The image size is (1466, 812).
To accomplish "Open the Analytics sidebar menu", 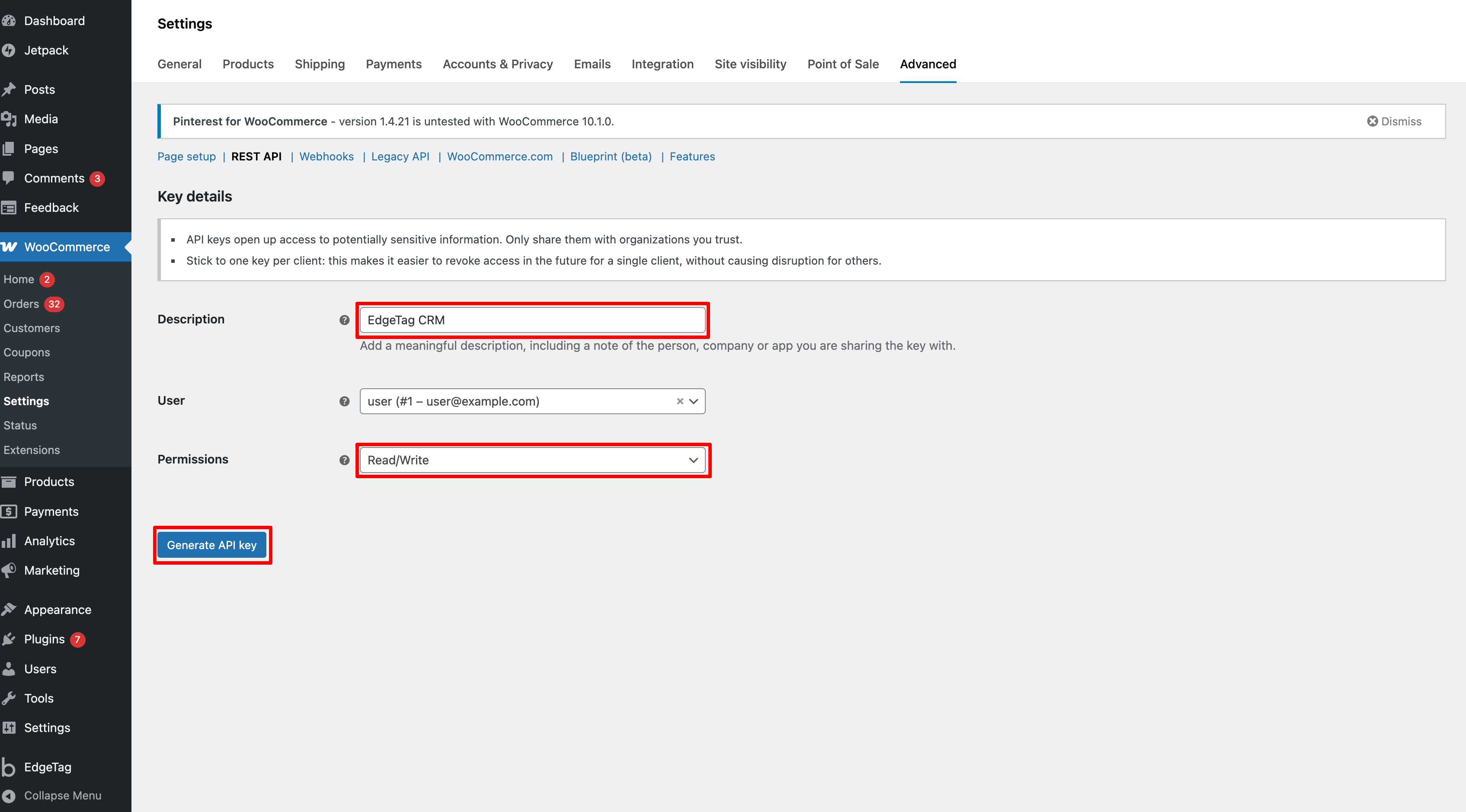I will (x=49, y=540).
